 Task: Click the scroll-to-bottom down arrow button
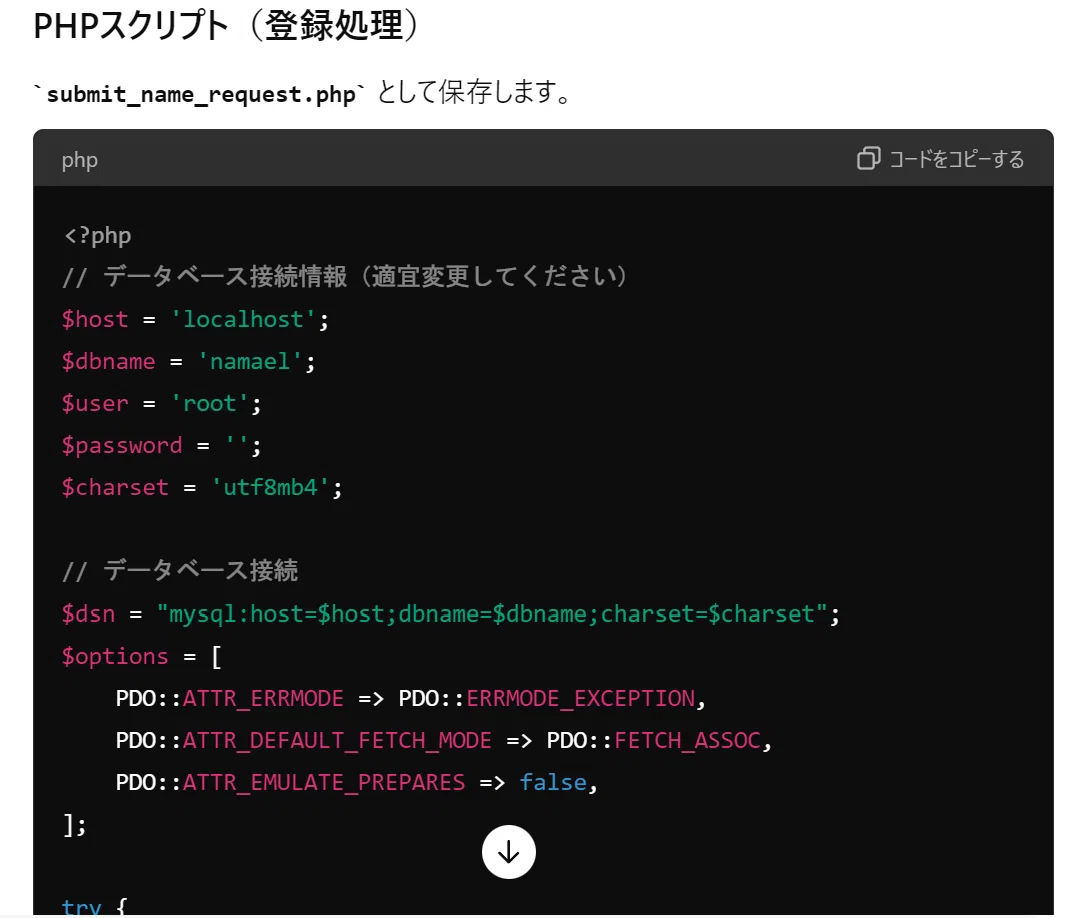point(508,852)
